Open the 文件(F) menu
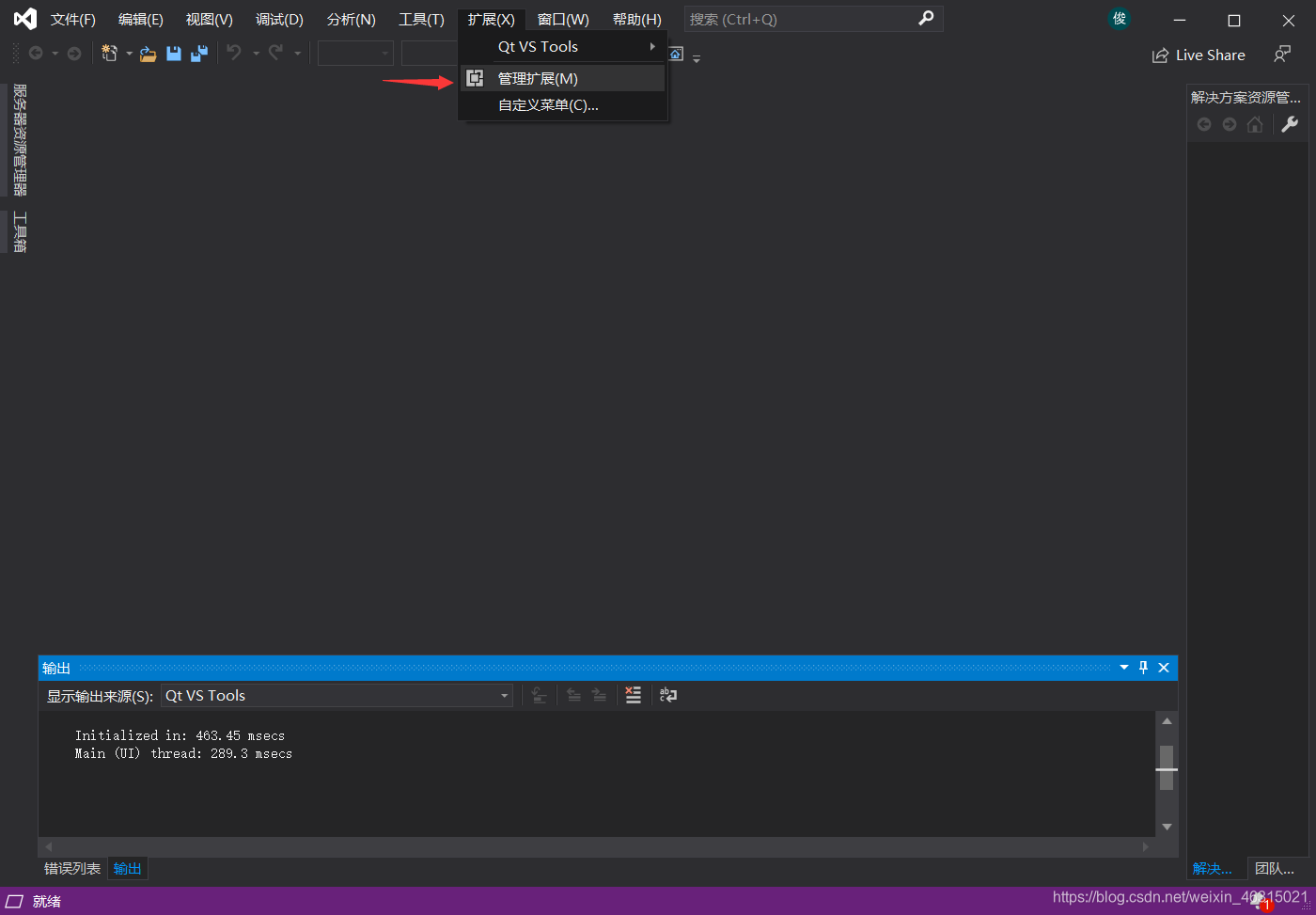 click(72, 20)
